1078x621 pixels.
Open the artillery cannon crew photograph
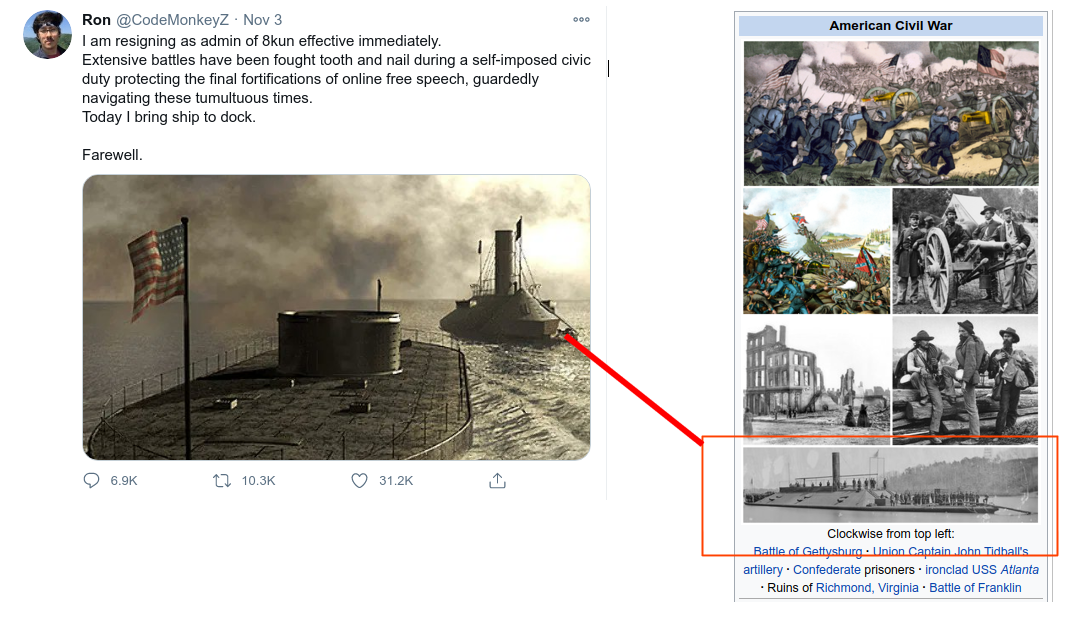pos(965,250)
